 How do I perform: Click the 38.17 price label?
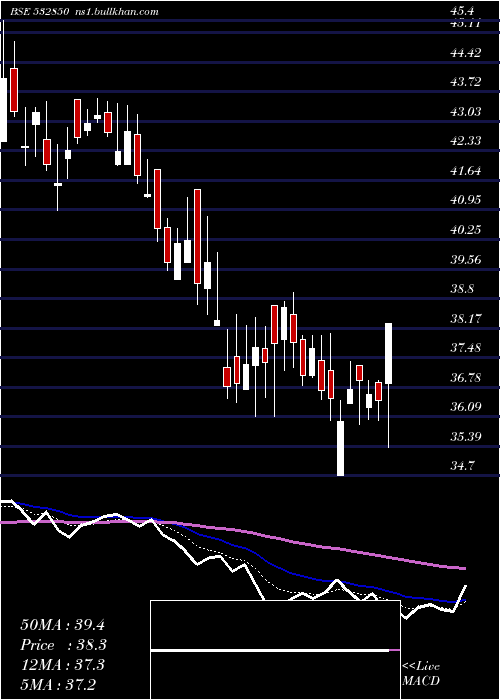(466, 319)
